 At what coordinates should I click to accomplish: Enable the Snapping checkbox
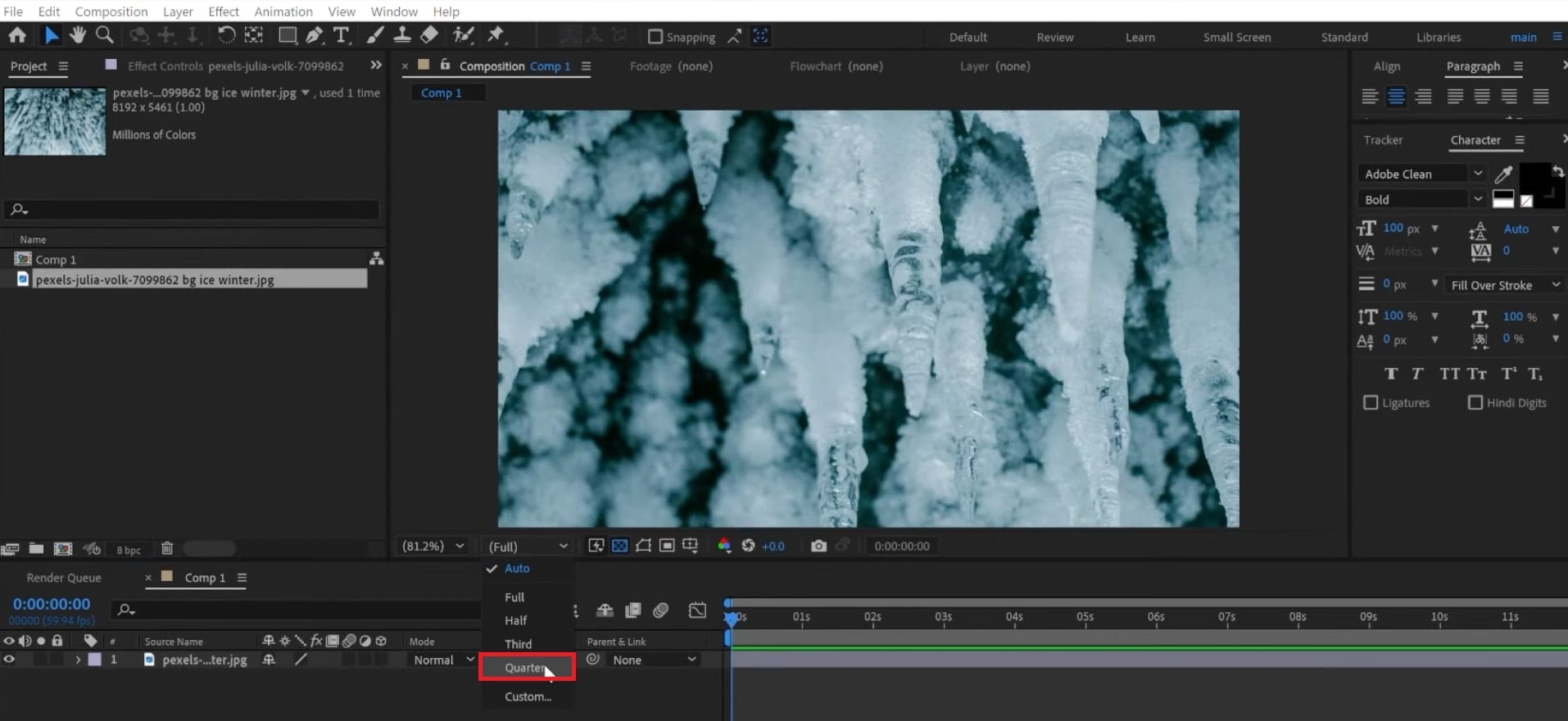point(655,37)
